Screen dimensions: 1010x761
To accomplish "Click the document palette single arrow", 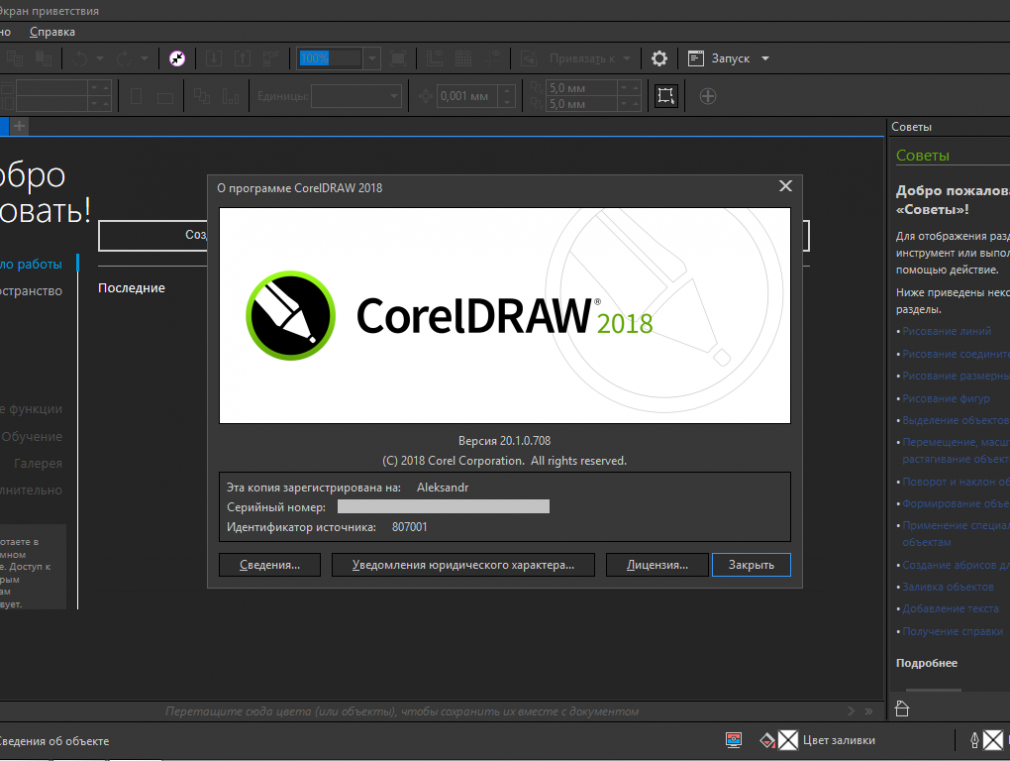I will click(851, 711).
